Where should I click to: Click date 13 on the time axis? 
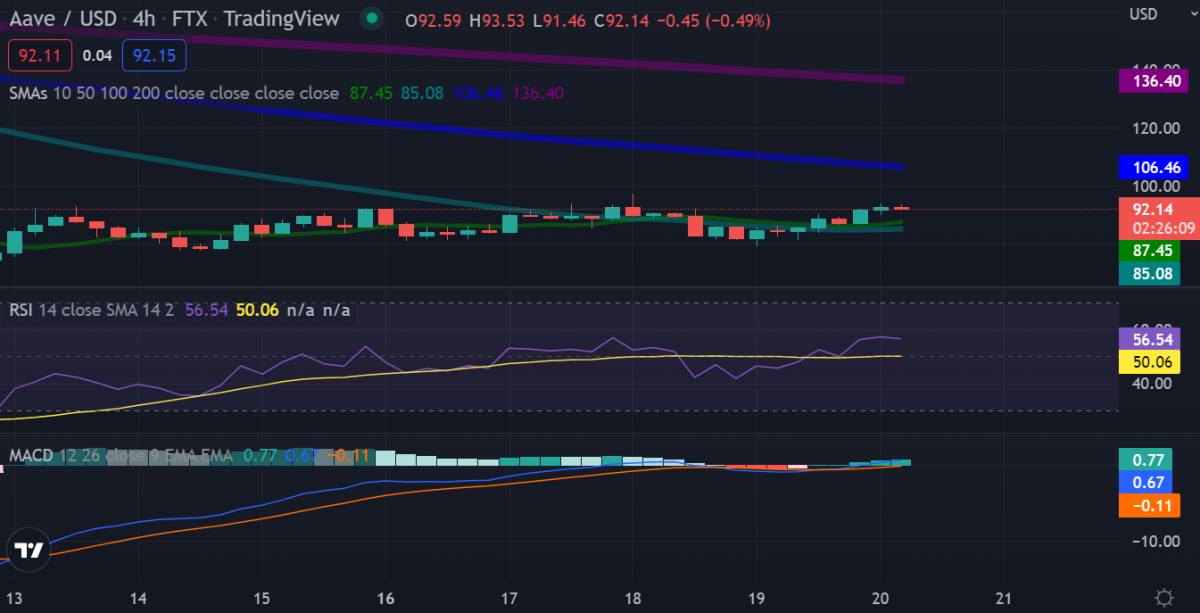click(14, 598)
